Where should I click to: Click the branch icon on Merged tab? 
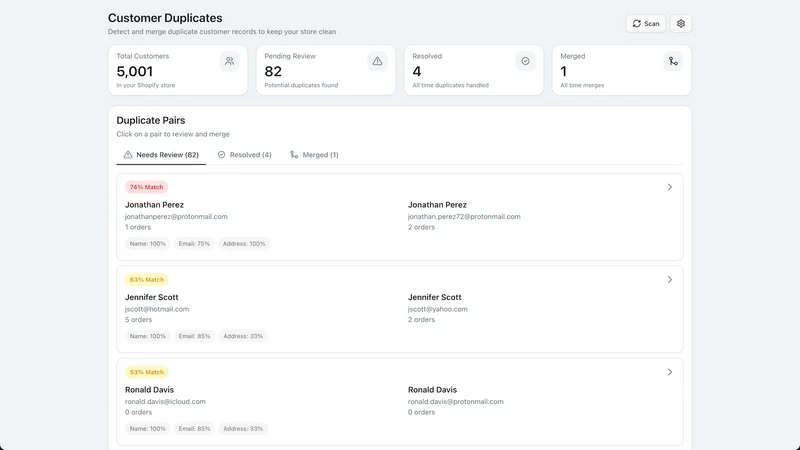tap(294, 155)
